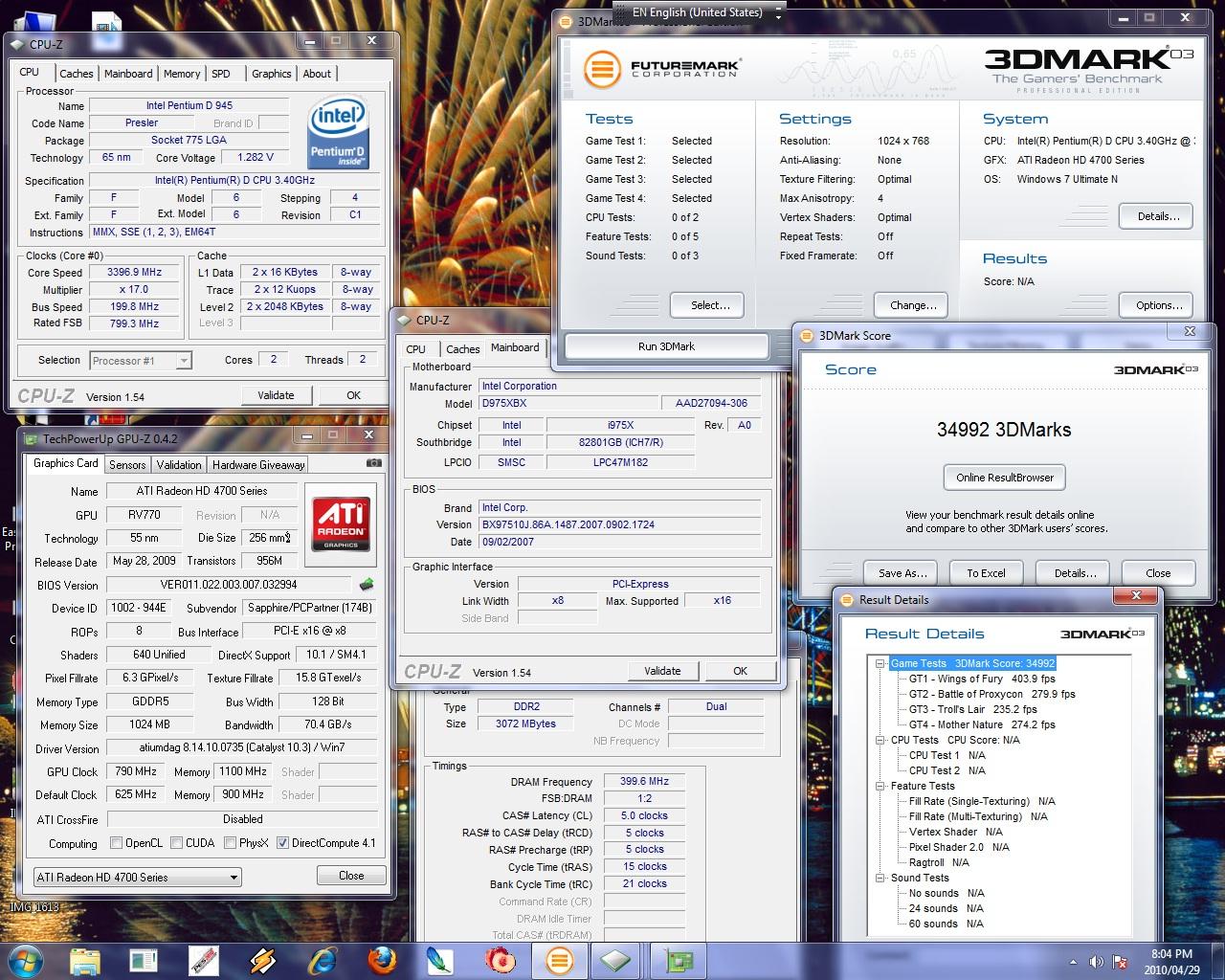Open the Processor #1 selection dropdown
This screenshot has height=980, width=1225.
(x=142, y=361)
